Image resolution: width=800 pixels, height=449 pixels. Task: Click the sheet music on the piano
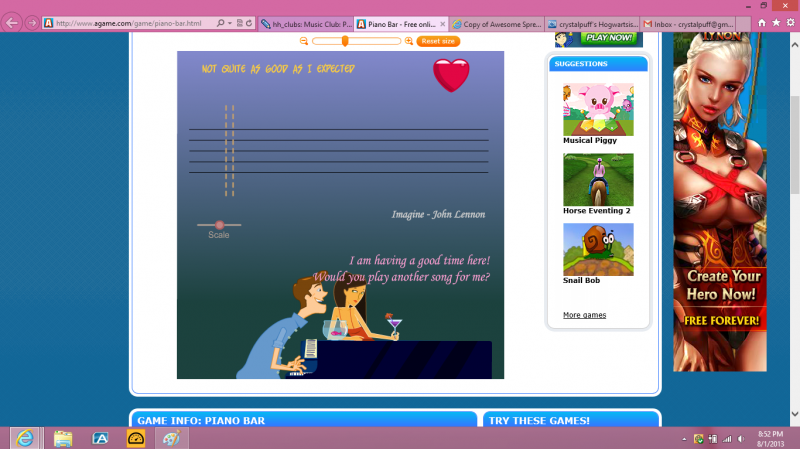point(311,348)
